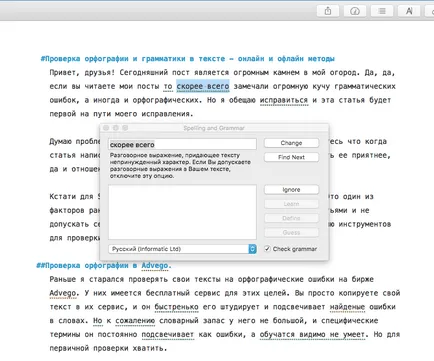The image size is (434, 361).
Task: Click the Ignore button
Action: click(291, 190)
